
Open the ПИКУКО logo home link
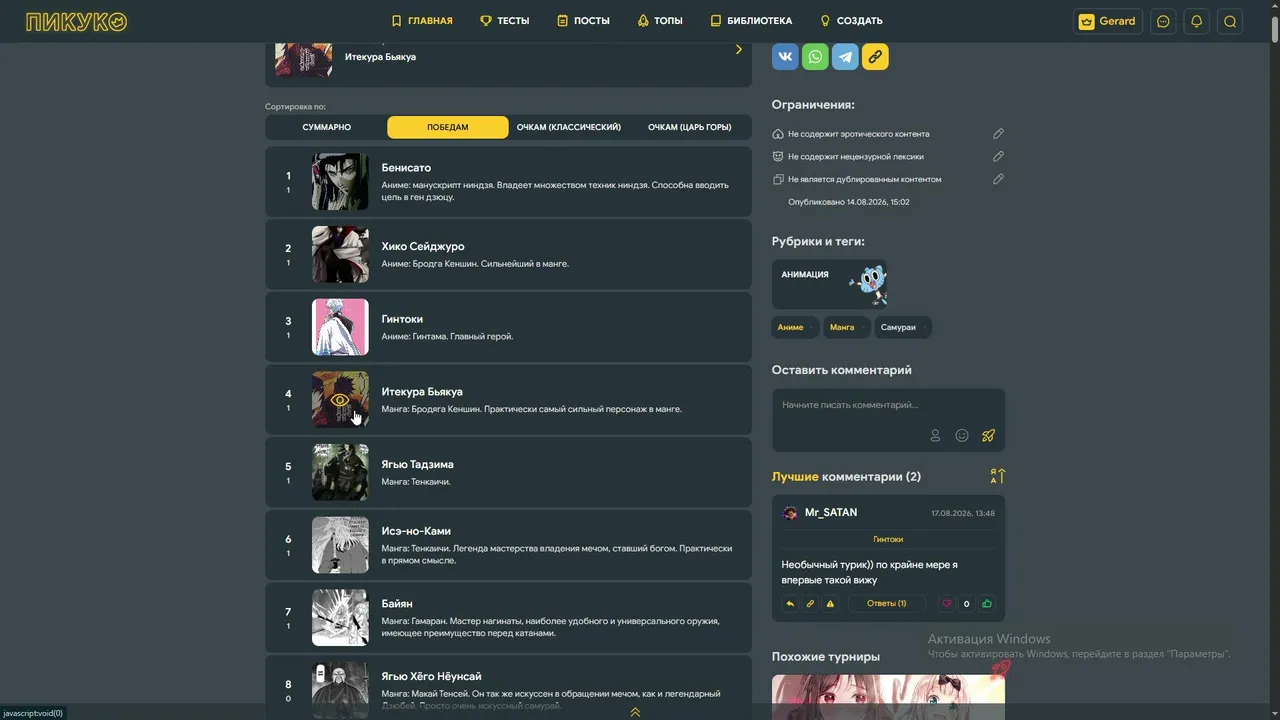tap(77, 21)
